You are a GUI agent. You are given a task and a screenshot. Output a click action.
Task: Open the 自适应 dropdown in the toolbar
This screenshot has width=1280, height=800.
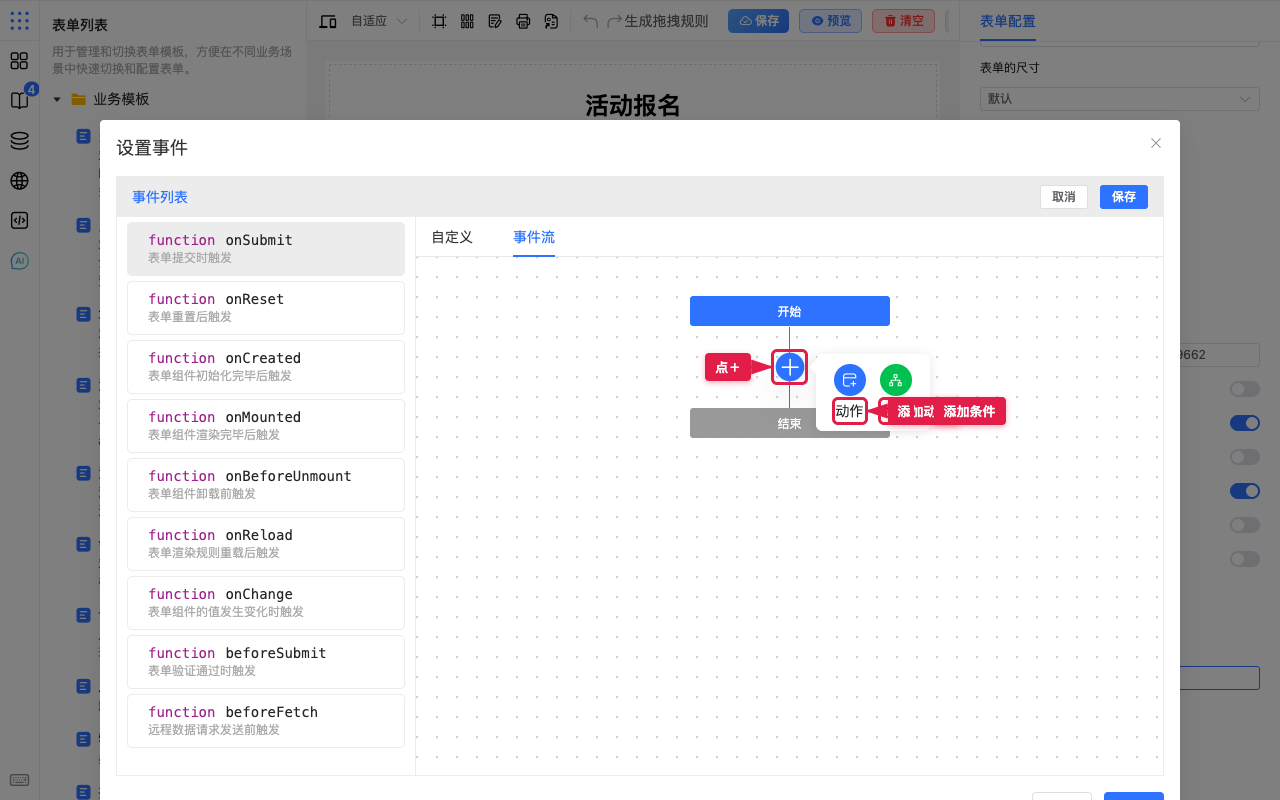point(379,21)
